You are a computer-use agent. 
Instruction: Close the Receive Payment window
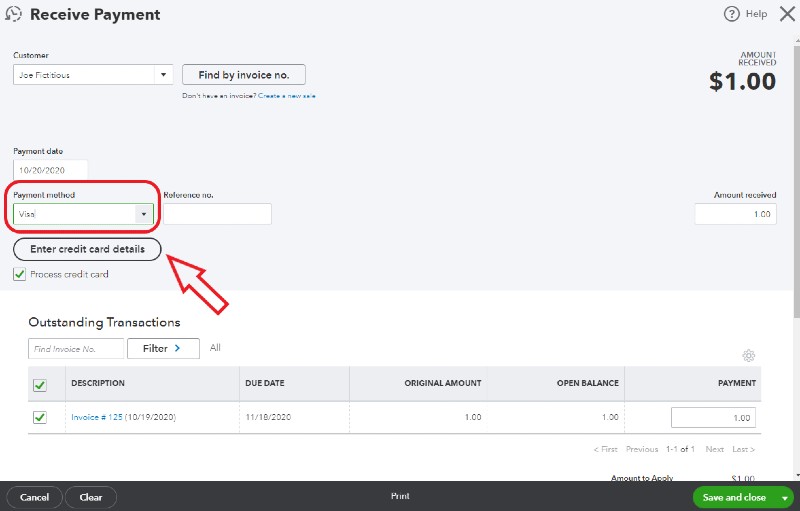787,14
